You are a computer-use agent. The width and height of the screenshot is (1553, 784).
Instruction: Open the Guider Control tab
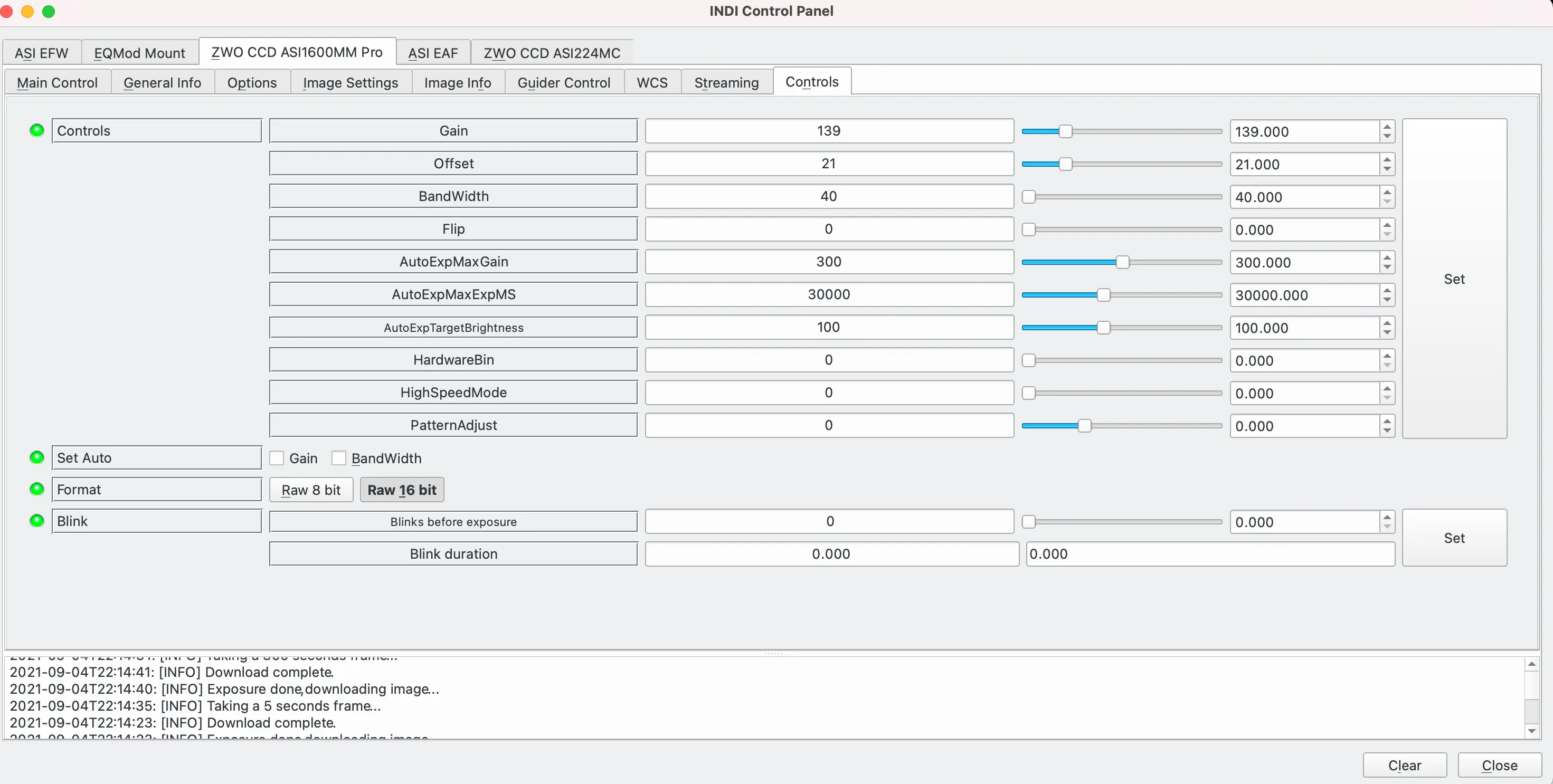(564, 82)
